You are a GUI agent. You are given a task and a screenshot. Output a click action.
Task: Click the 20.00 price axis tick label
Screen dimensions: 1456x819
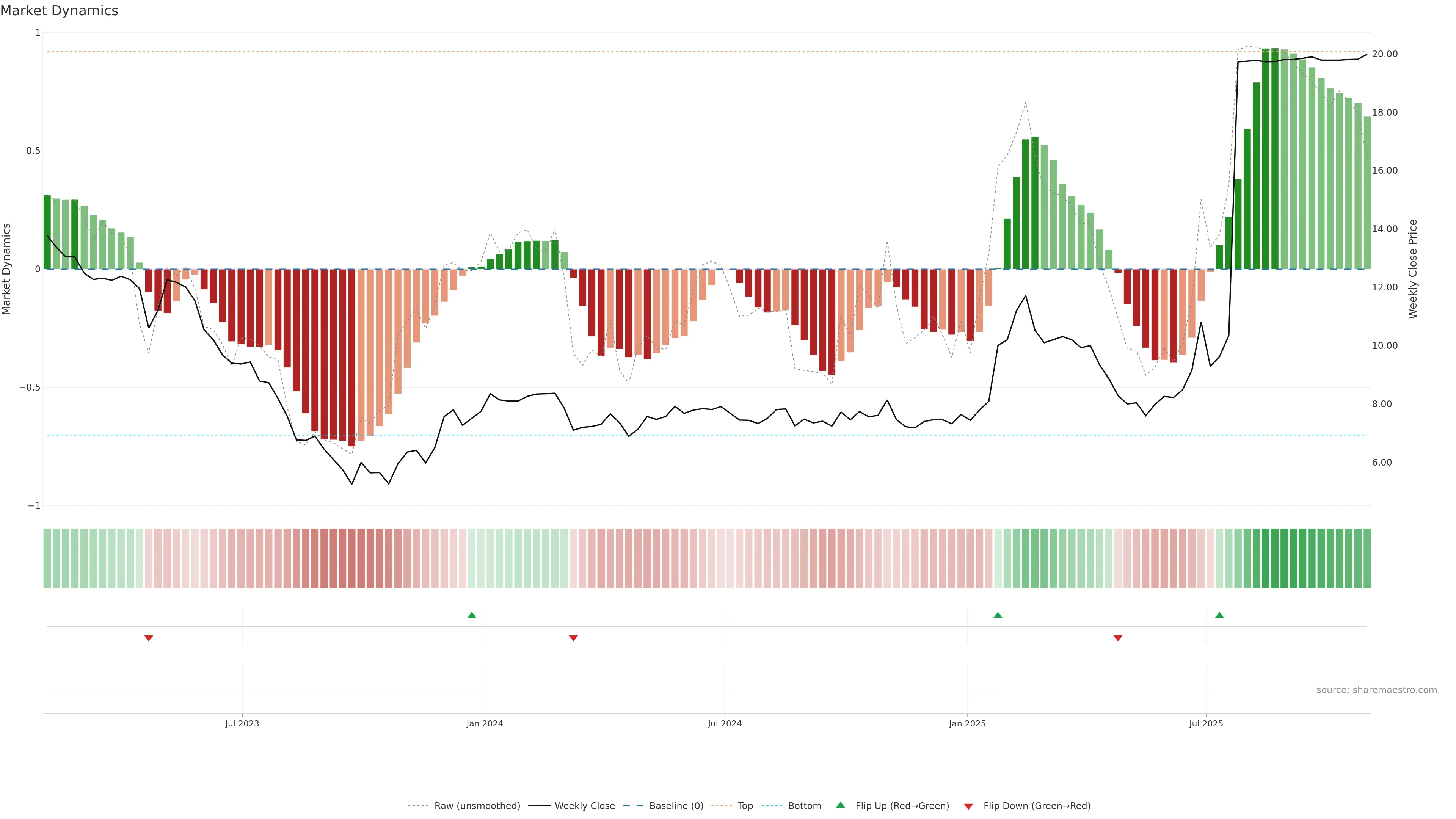point(1385,54)
